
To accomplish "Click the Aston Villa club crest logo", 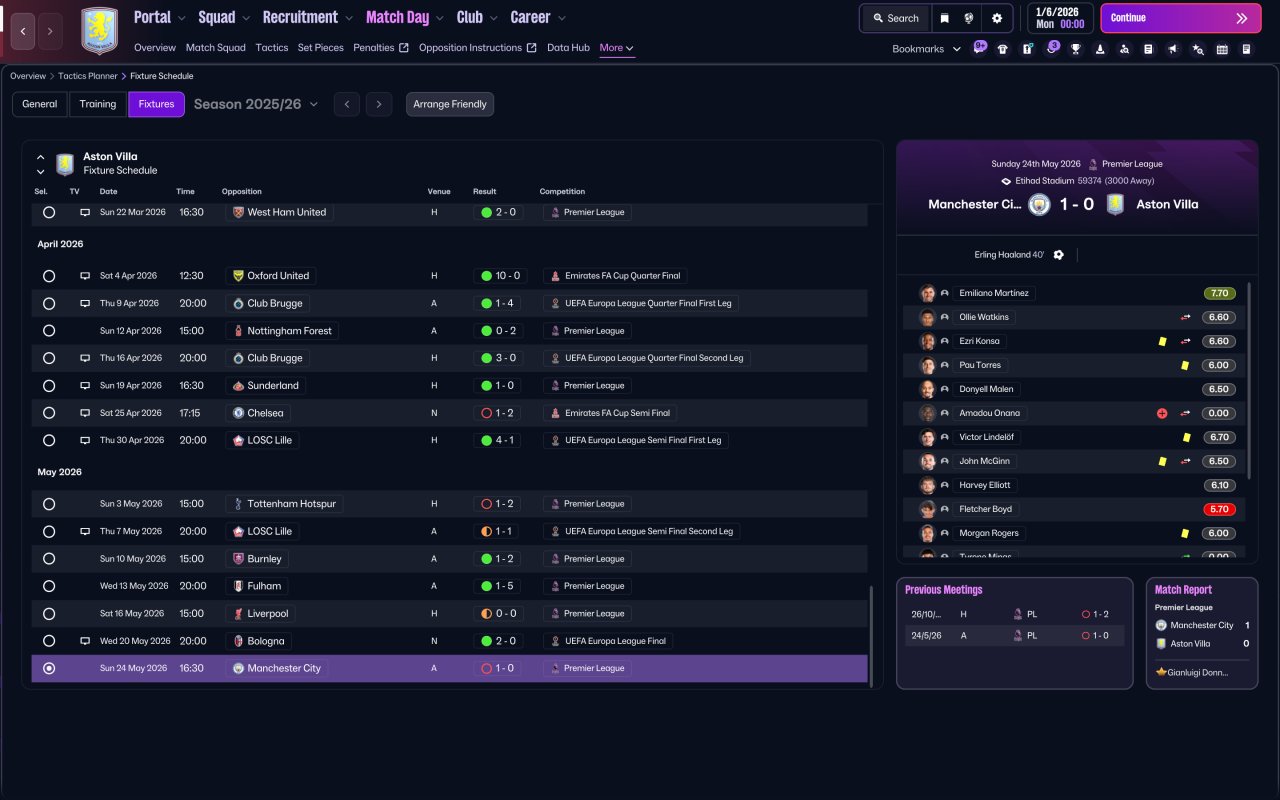I will [x=99, y=31].
